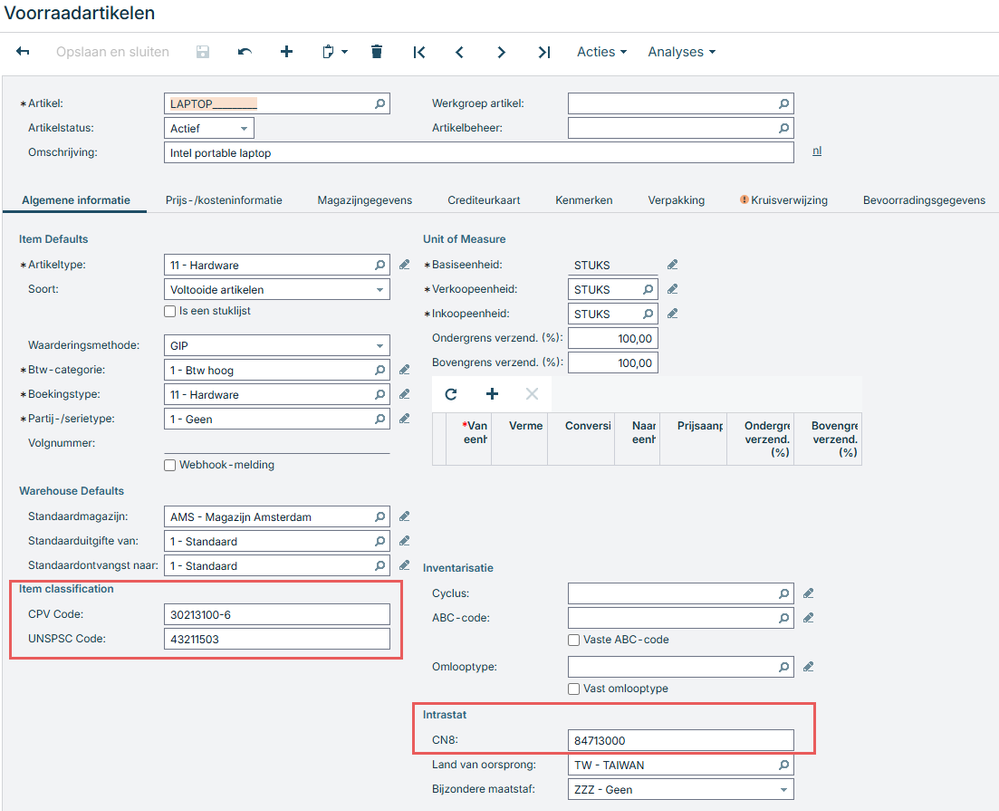999x811 pixels.
Task: Go to first record icon
Action: pos(419,52)
